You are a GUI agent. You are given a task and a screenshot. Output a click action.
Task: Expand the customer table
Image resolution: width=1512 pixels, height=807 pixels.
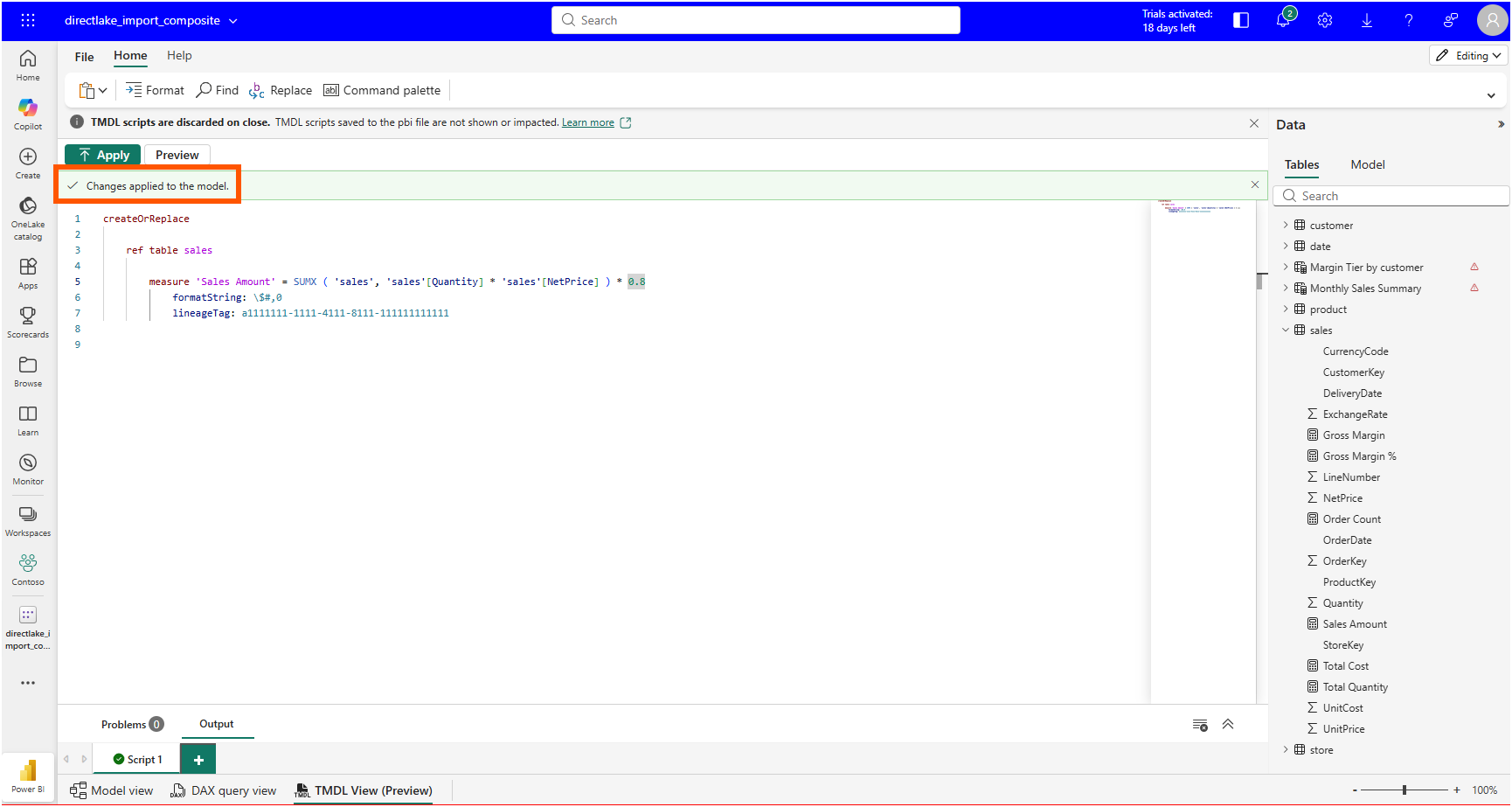pos(1286,226)
